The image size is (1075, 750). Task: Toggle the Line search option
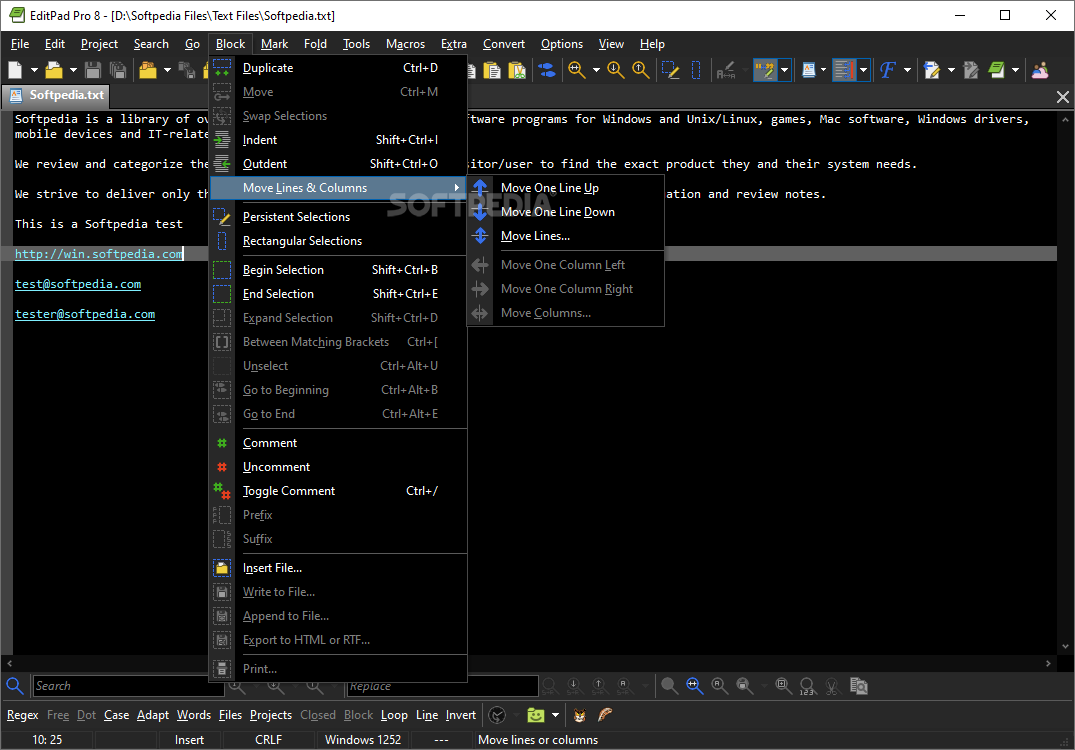pos(427,715)
